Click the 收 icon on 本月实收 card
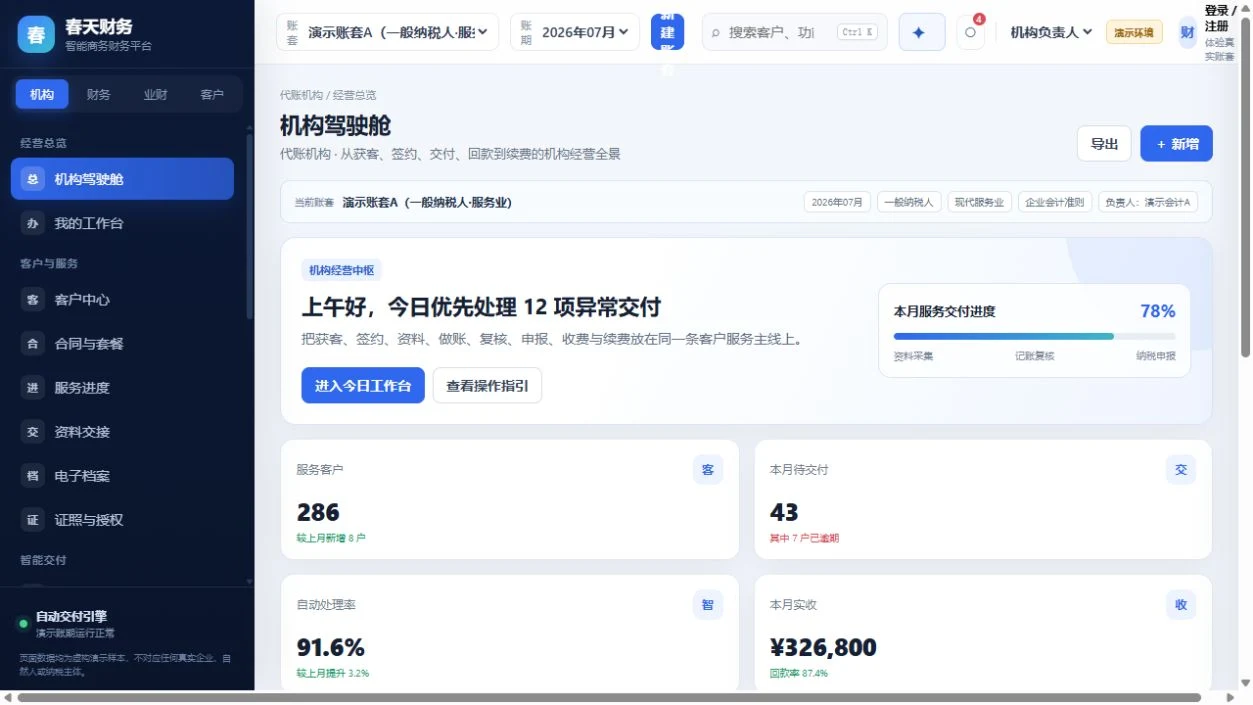1253x705 pixels. (1181, 604)
